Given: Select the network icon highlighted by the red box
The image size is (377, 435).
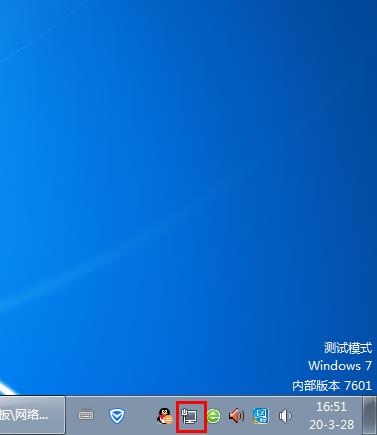Looking at the screenshot, I should 190,416.
